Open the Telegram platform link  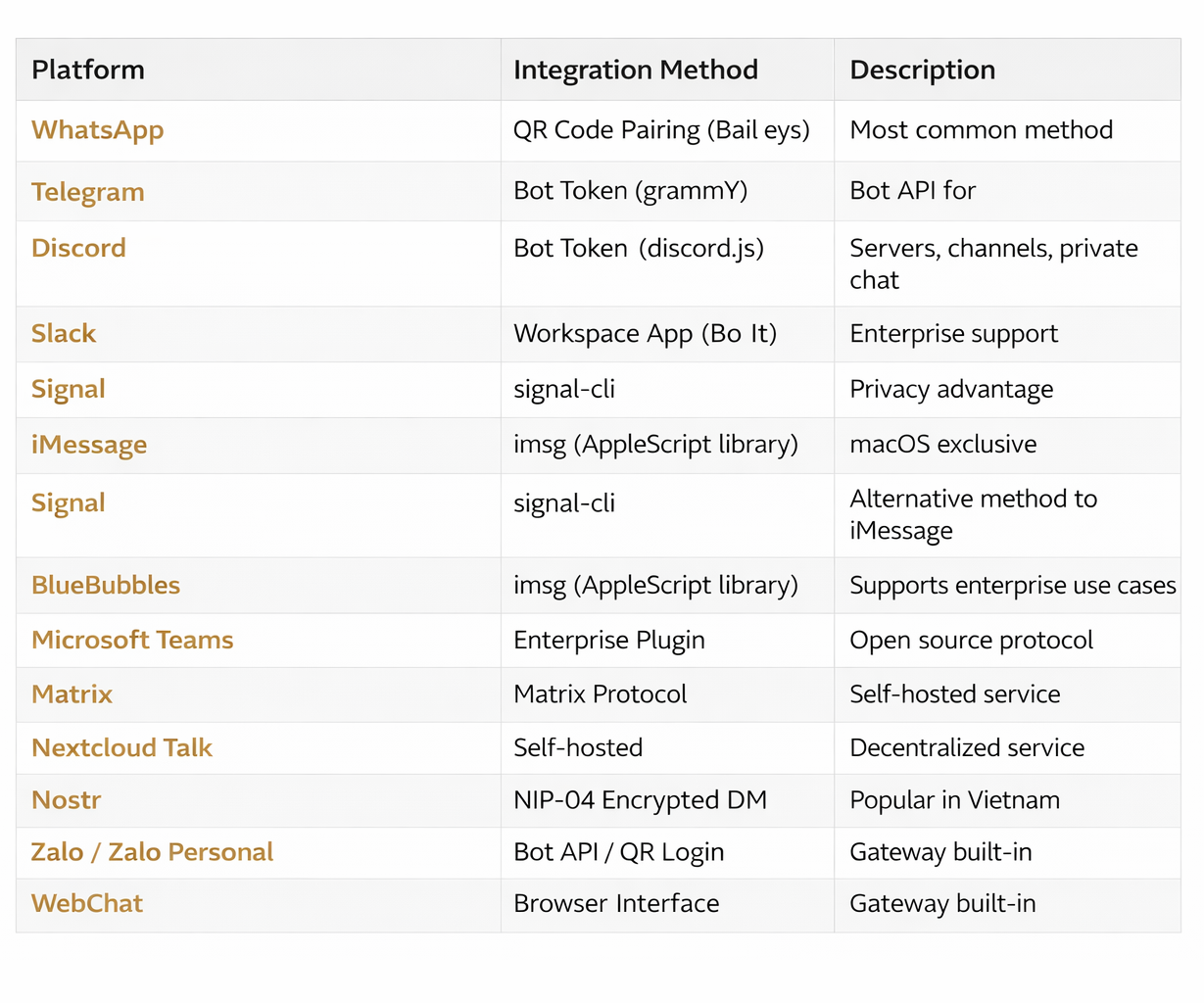87,192
